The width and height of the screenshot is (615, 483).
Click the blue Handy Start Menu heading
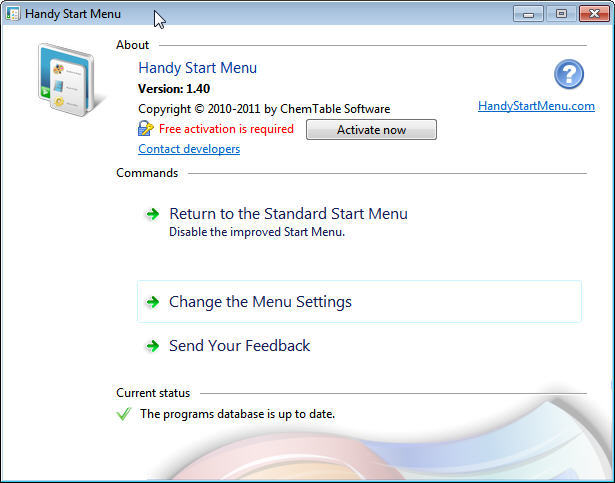(x=197, y=68)
